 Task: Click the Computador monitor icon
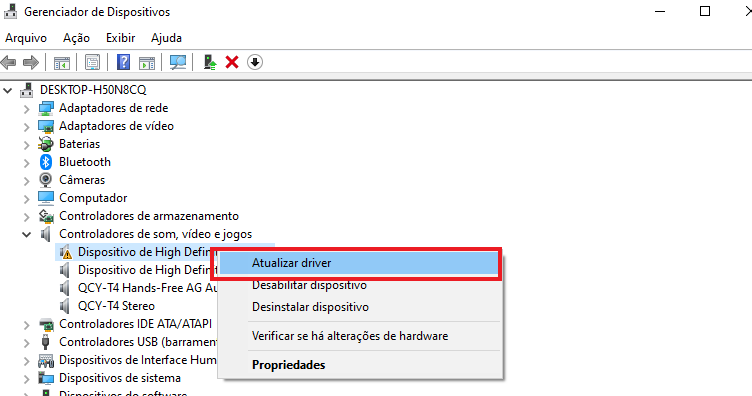46,198
